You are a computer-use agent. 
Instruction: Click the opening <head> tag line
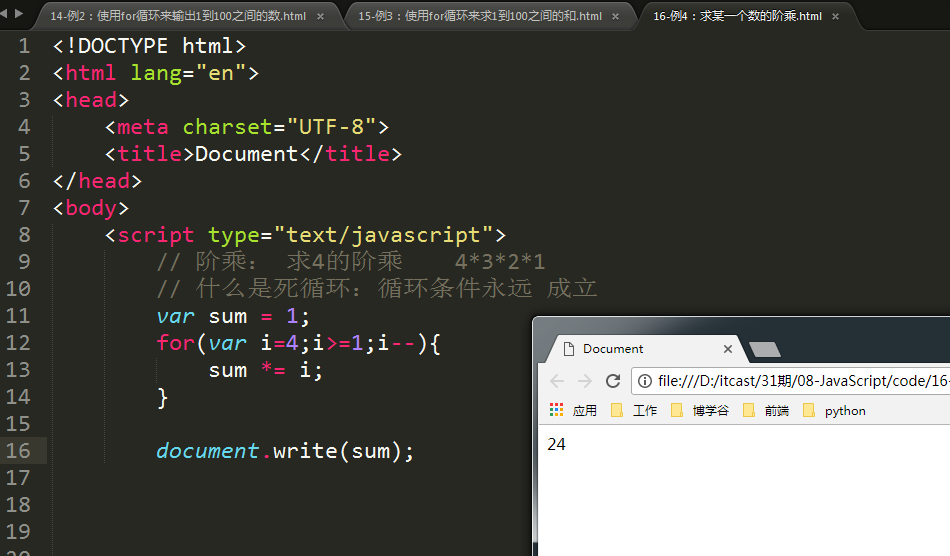(x=91, y=100)
